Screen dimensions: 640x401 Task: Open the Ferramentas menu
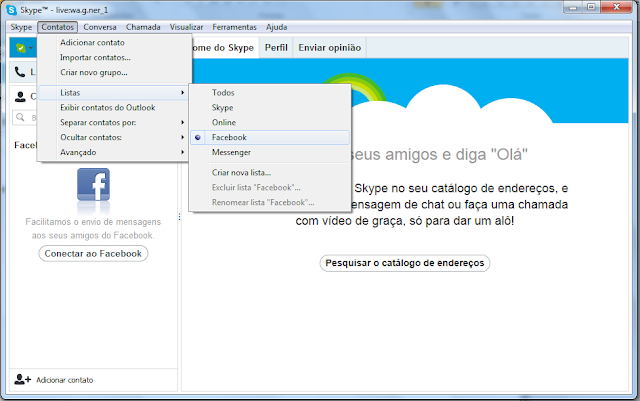pyautogui.click(x=234, y=27)
